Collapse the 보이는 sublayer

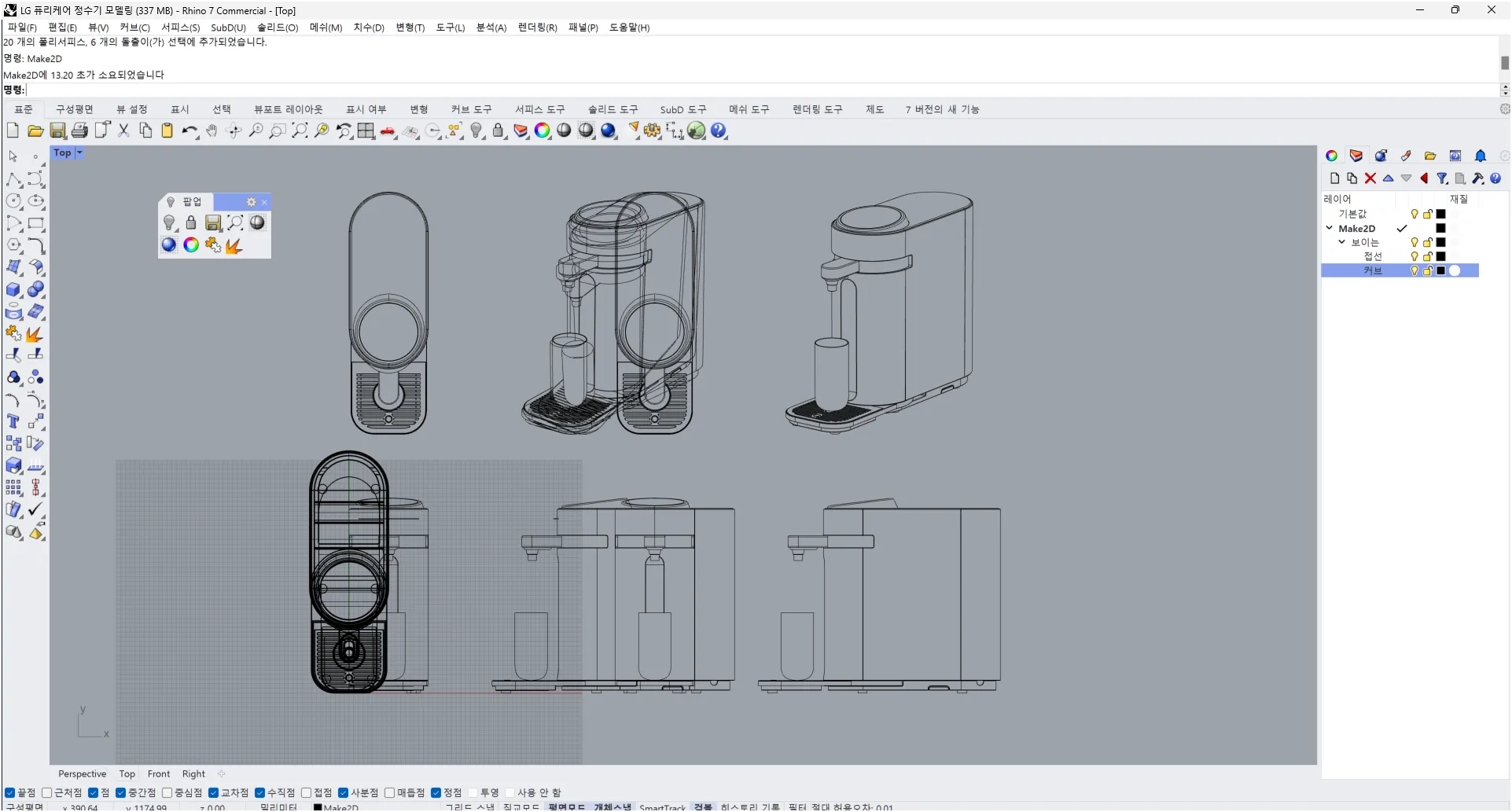(x=1342, y=242)
